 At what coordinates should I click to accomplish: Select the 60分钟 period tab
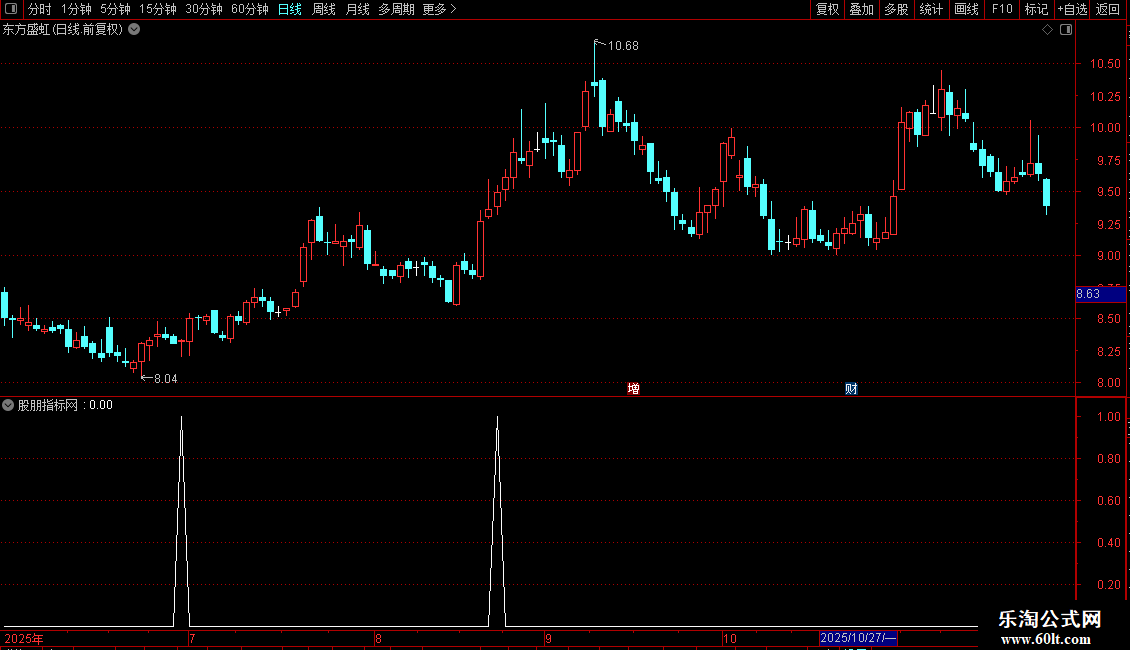[x=250, y=9]
